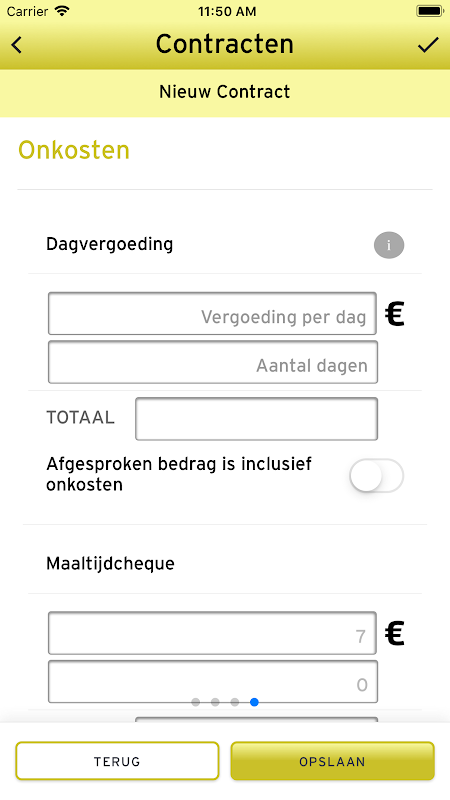Image resolution: width=450 pixels, height=800 pixels.
Task: Tap the euro symbol under Maaltijdcheque
Action: coord(394,634)
